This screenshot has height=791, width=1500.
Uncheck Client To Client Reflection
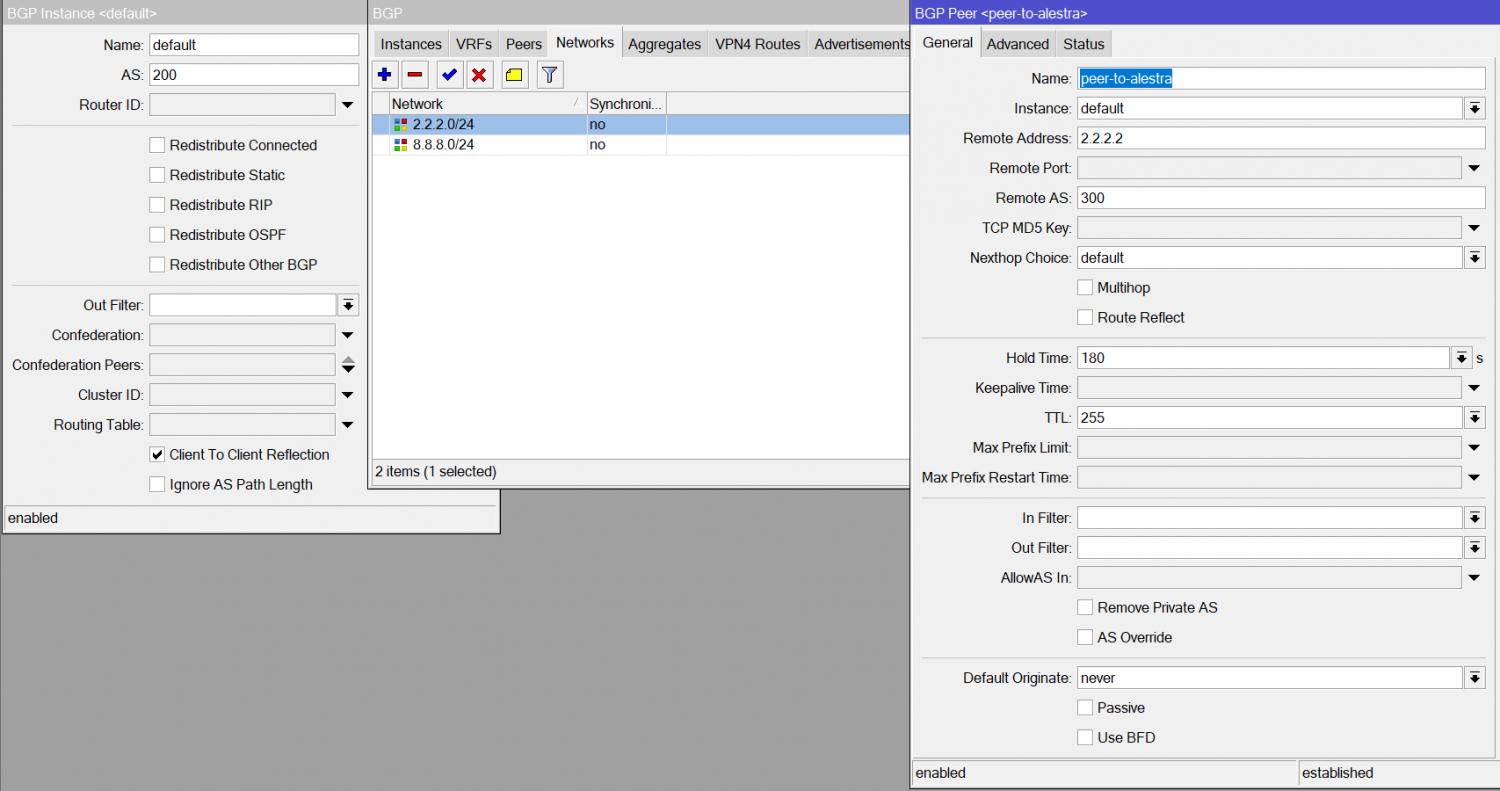click(x=157, y=455)
